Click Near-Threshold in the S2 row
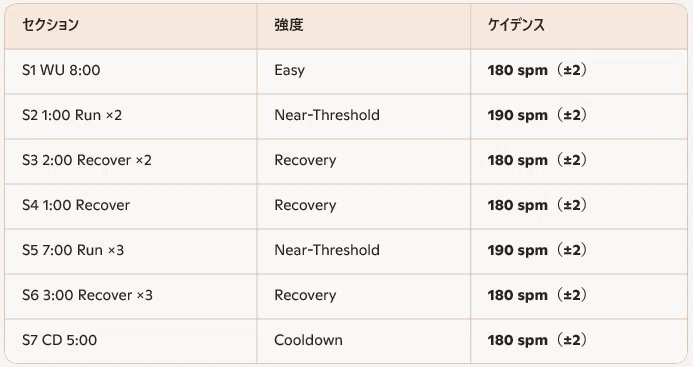Screen dimensions: 693x367 tap(327, 115)
